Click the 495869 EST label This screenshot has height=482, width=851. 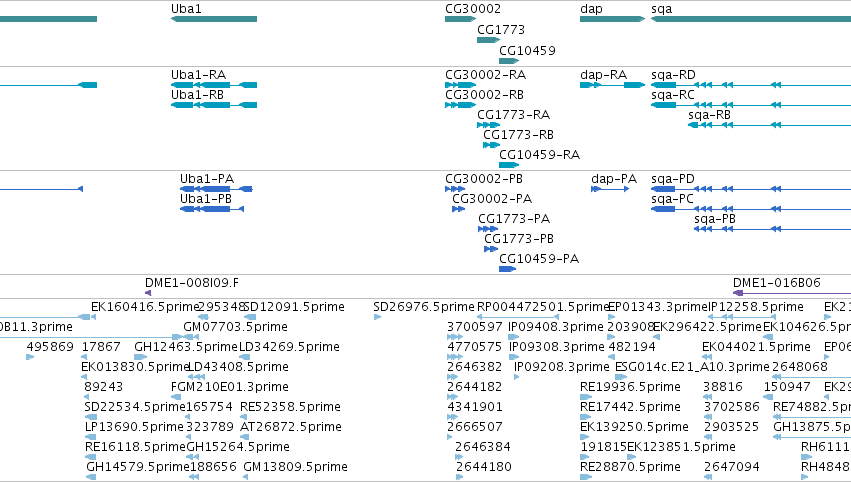[x=50, y=347]
